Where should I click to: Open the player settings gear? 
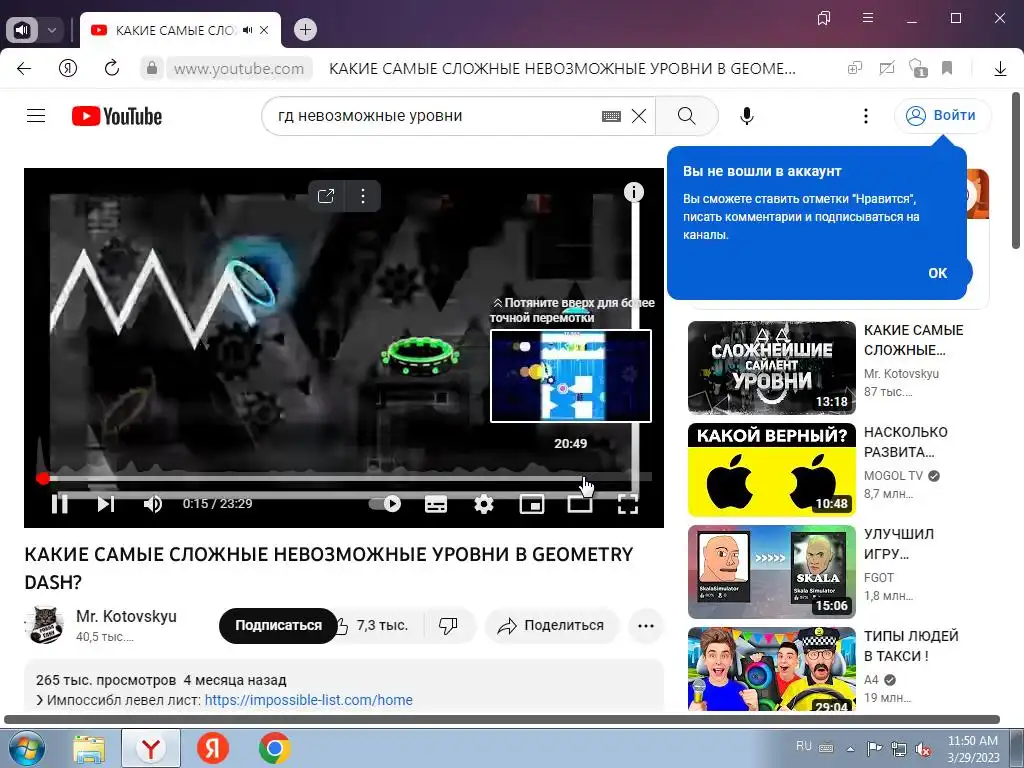pos(483,504)
